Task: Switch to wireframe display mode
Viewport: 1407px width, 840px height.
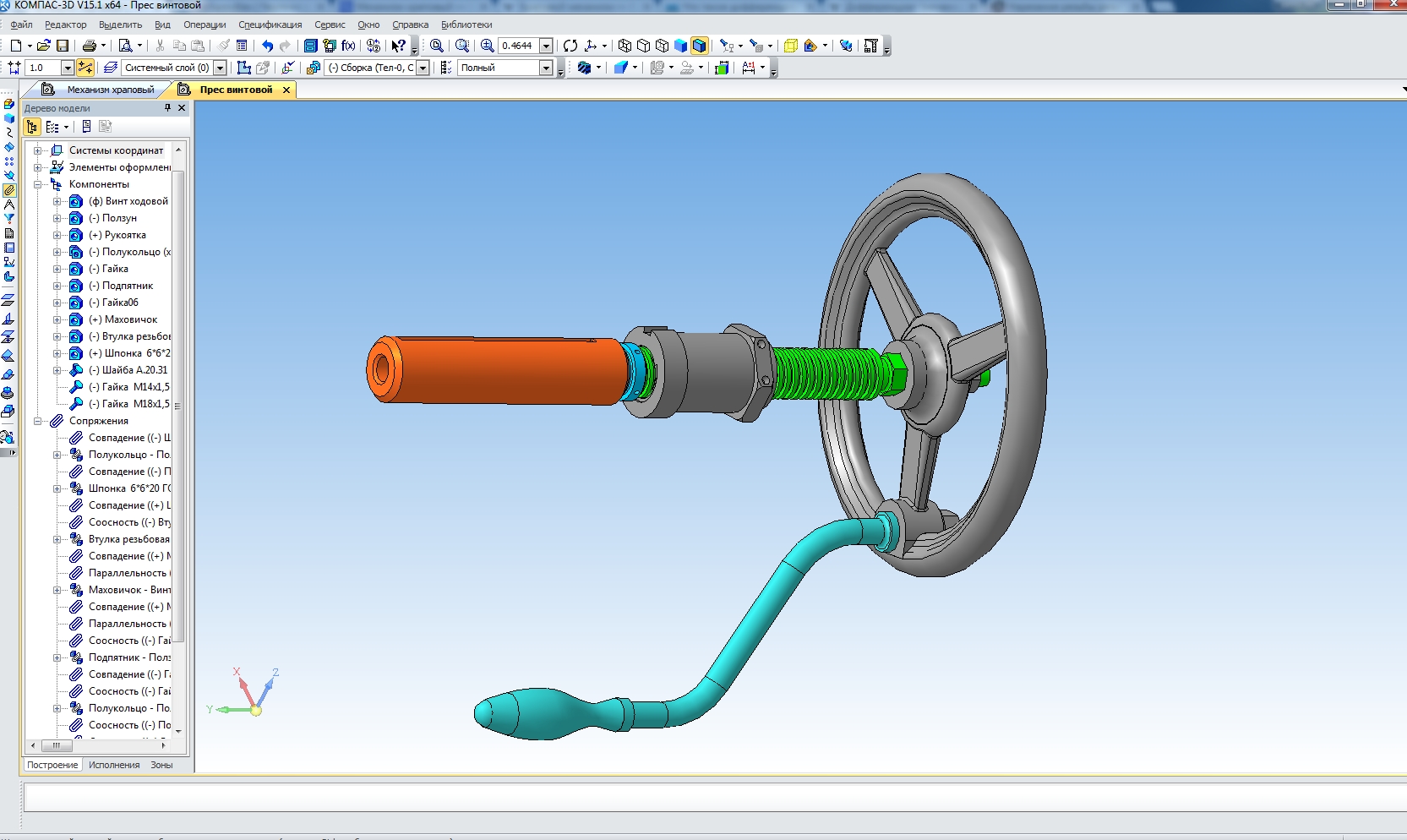Action: (625, 46)
